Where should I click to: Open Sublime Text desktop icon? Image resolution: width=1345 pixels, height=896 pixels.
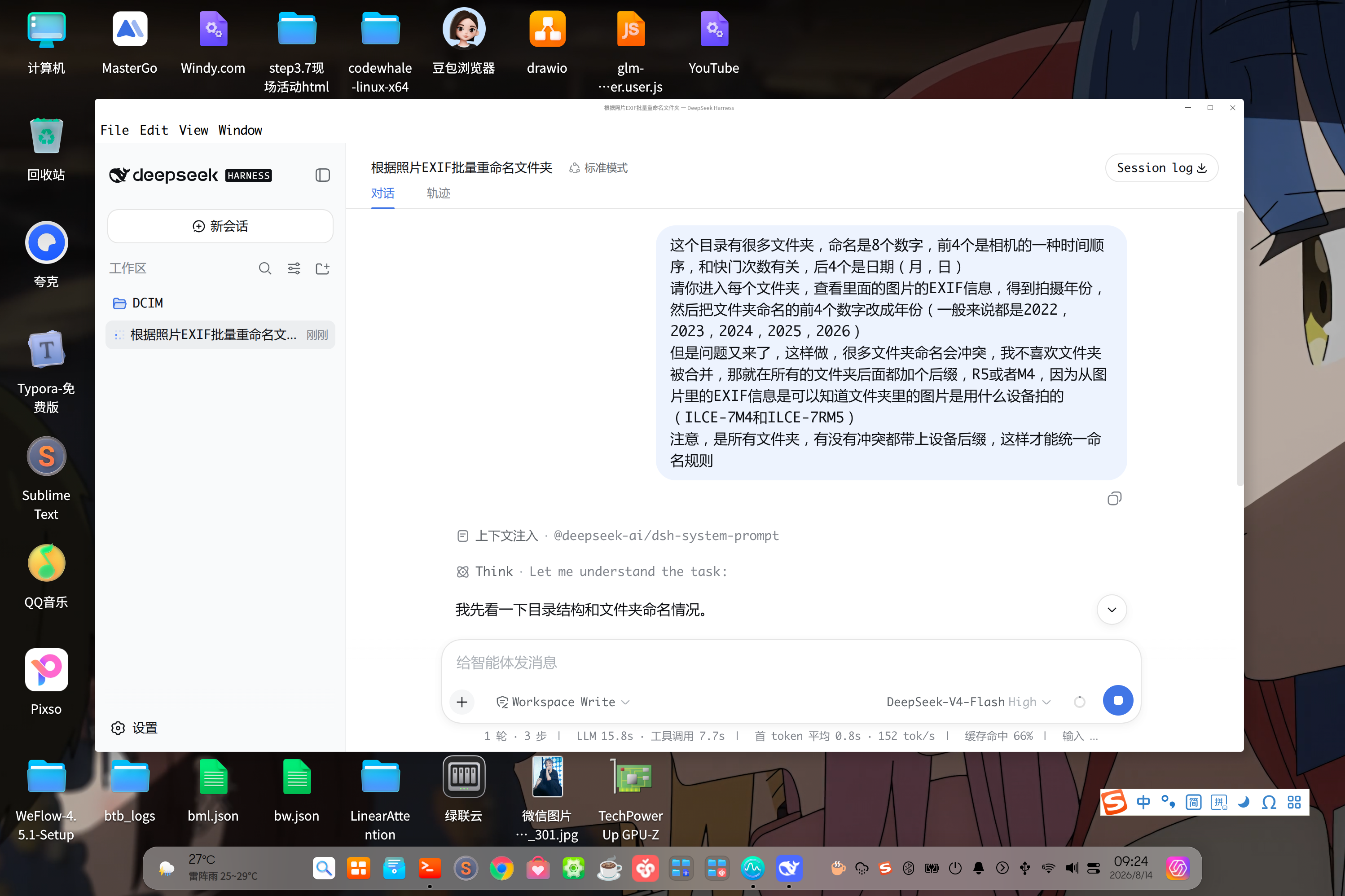click(46, 479)
